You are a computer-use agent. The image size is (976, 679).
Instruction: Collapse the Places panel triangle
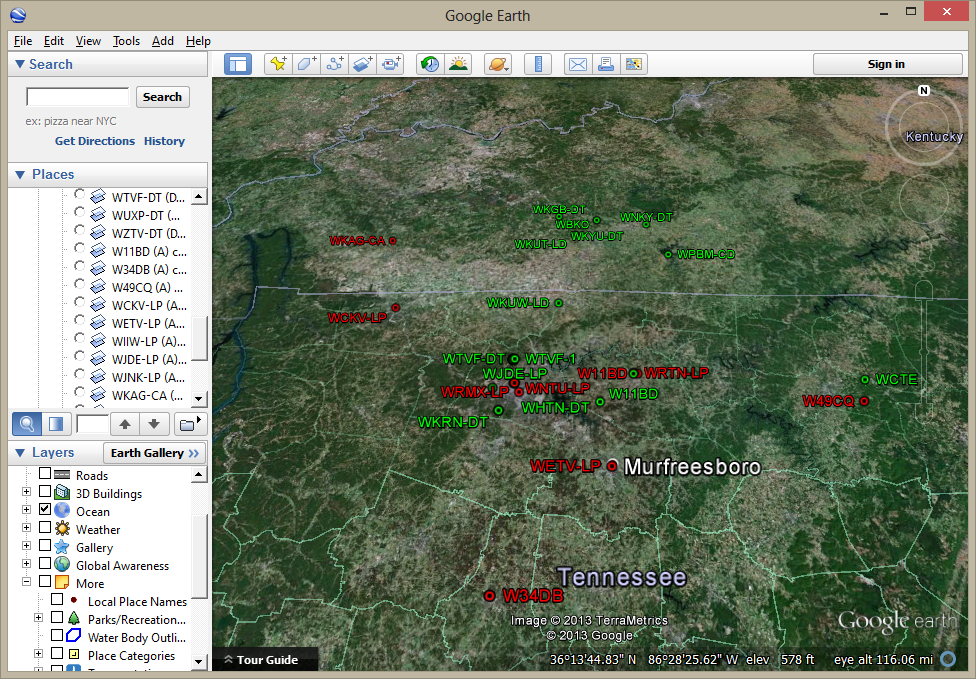point(20,174)
